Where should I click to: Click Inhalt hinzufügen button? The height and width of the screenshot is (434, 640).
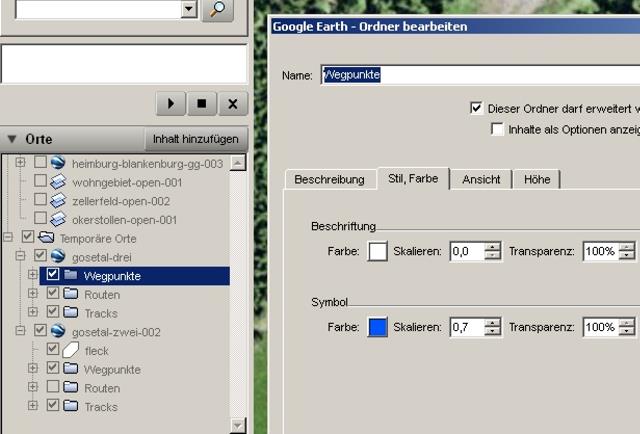(196, 139)
